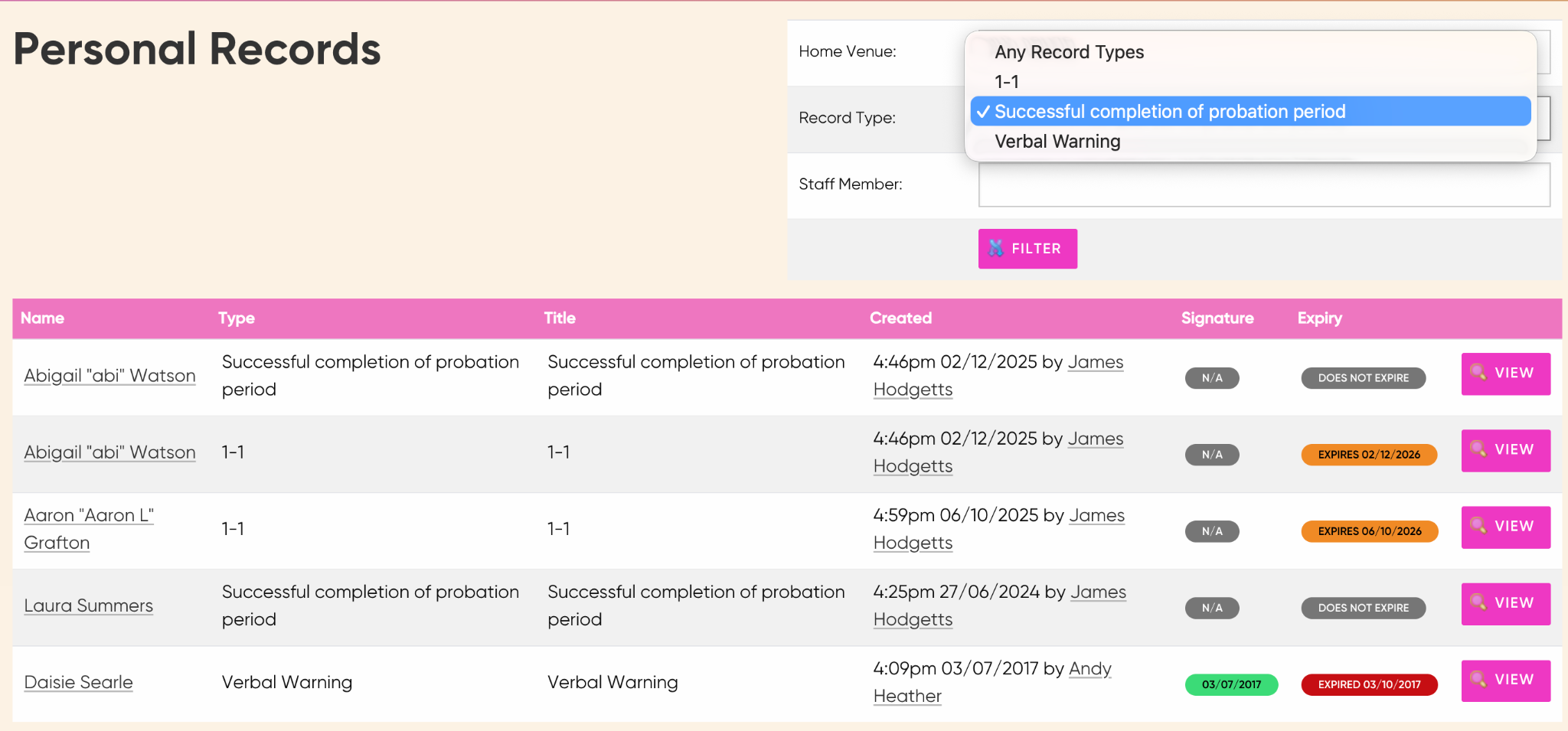Open Laura Summers profile link

click(x=89, y=605)
